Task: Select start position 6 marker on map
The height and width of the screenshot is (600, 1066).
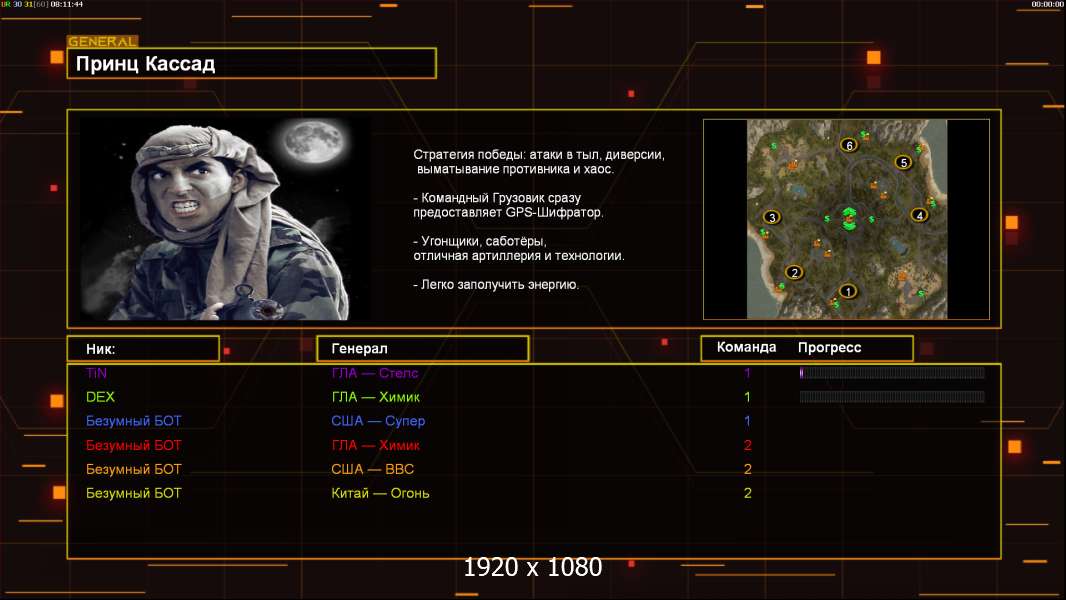Action: (849, 145)
